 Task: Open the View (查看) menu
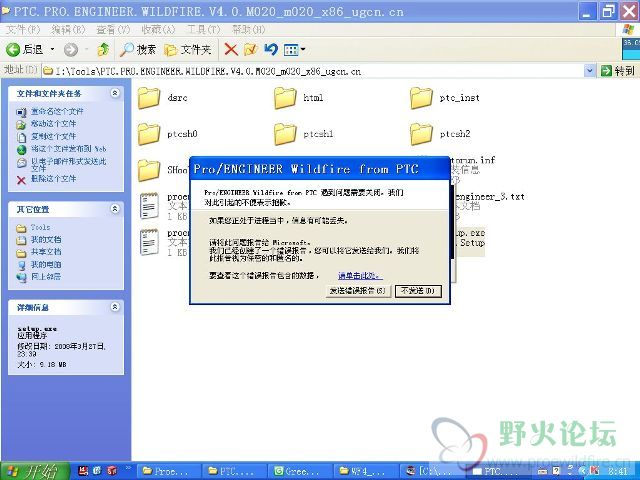click(113, 30)
